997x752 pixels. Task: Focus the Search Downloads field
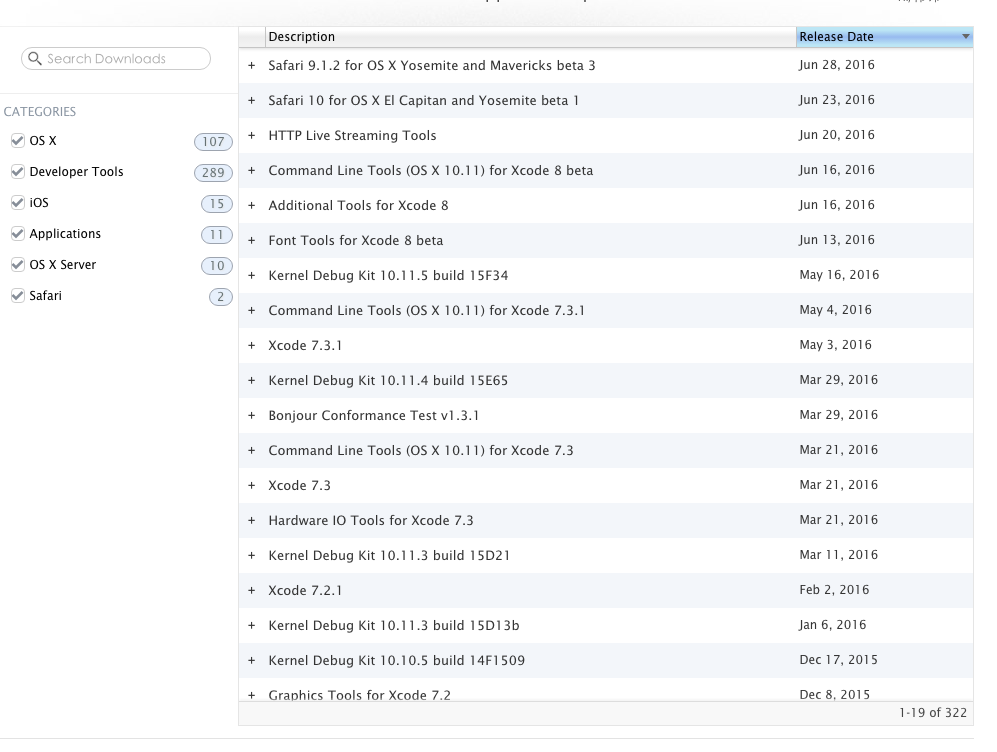click(x=116, y=58)
